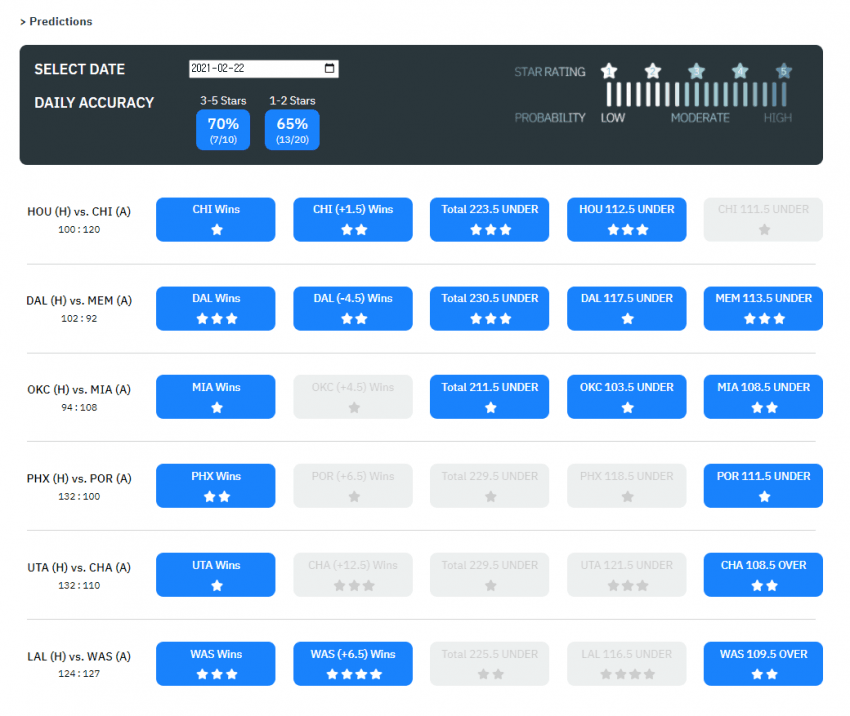Image resolution: width=850 pixels, height=716 pixels.
Task: Click the stars under MEM 113.5 UNDER
Action: click(763, 319)
